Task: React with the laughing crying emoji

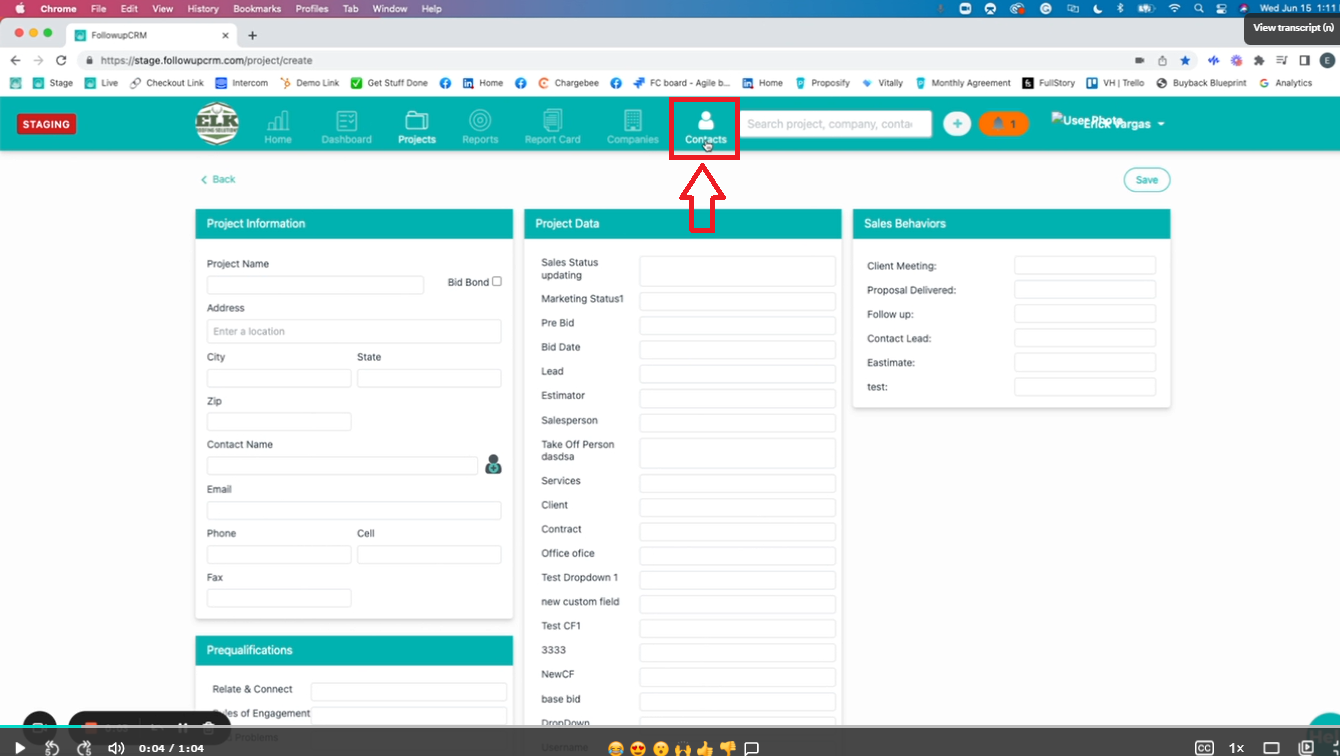Action: (x=616, y=748)
